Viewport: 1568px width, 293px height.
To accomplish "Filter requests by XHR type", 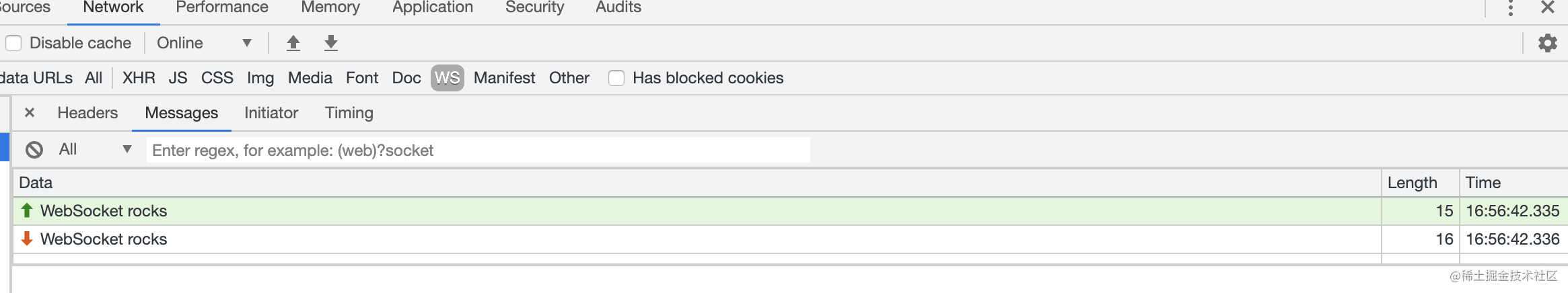I will (x=139, y=78).
